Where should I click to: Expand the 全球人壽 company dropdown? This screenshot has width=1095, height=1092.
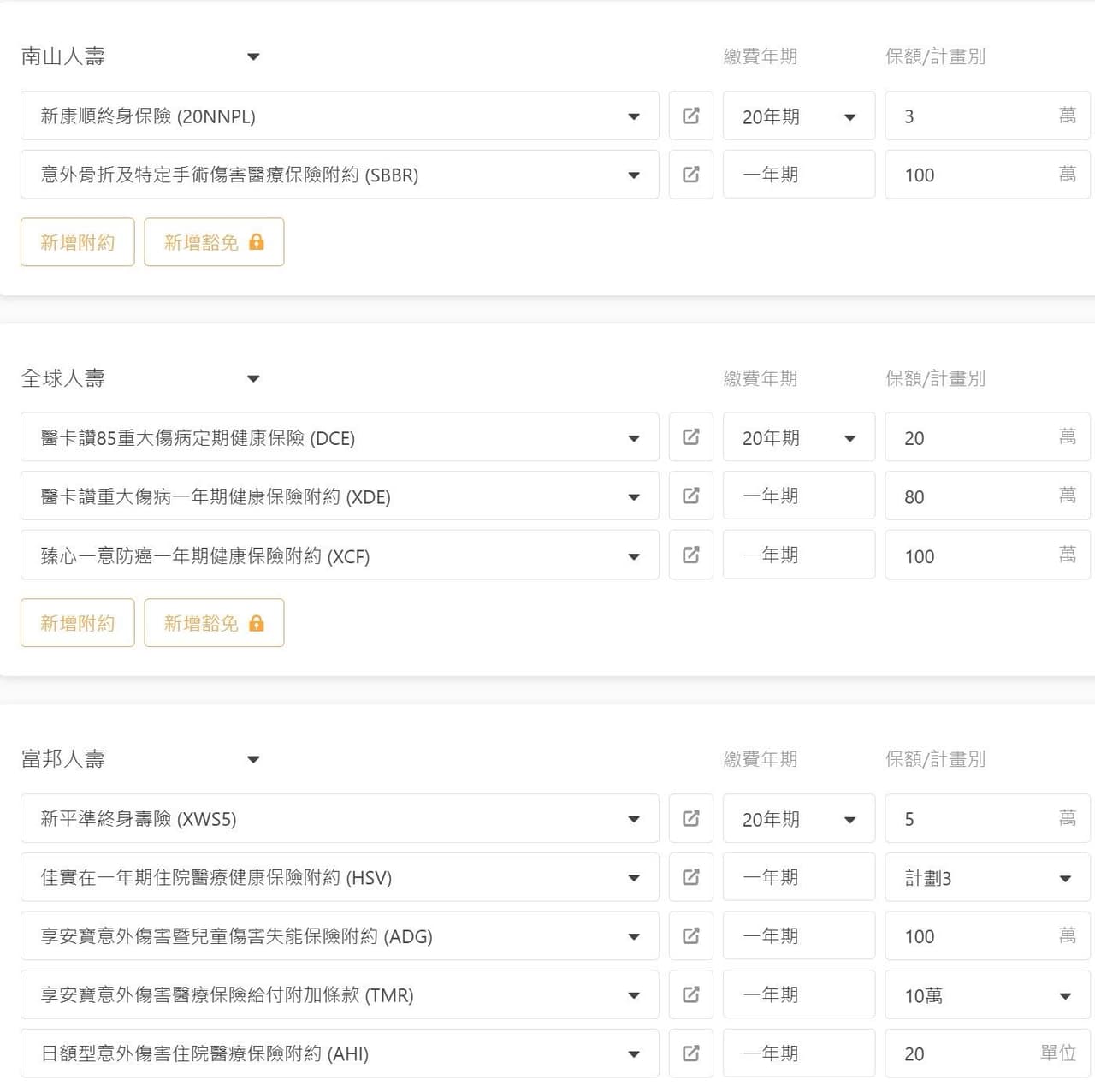pyautogui.click(x=252, y=378)
